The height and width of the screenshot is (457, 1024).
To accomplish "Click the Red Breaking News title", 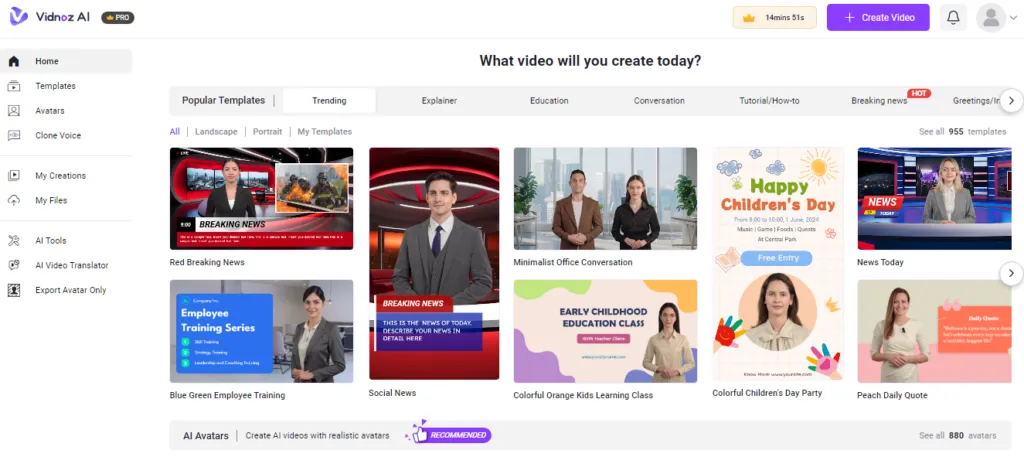I will [207, 262].
